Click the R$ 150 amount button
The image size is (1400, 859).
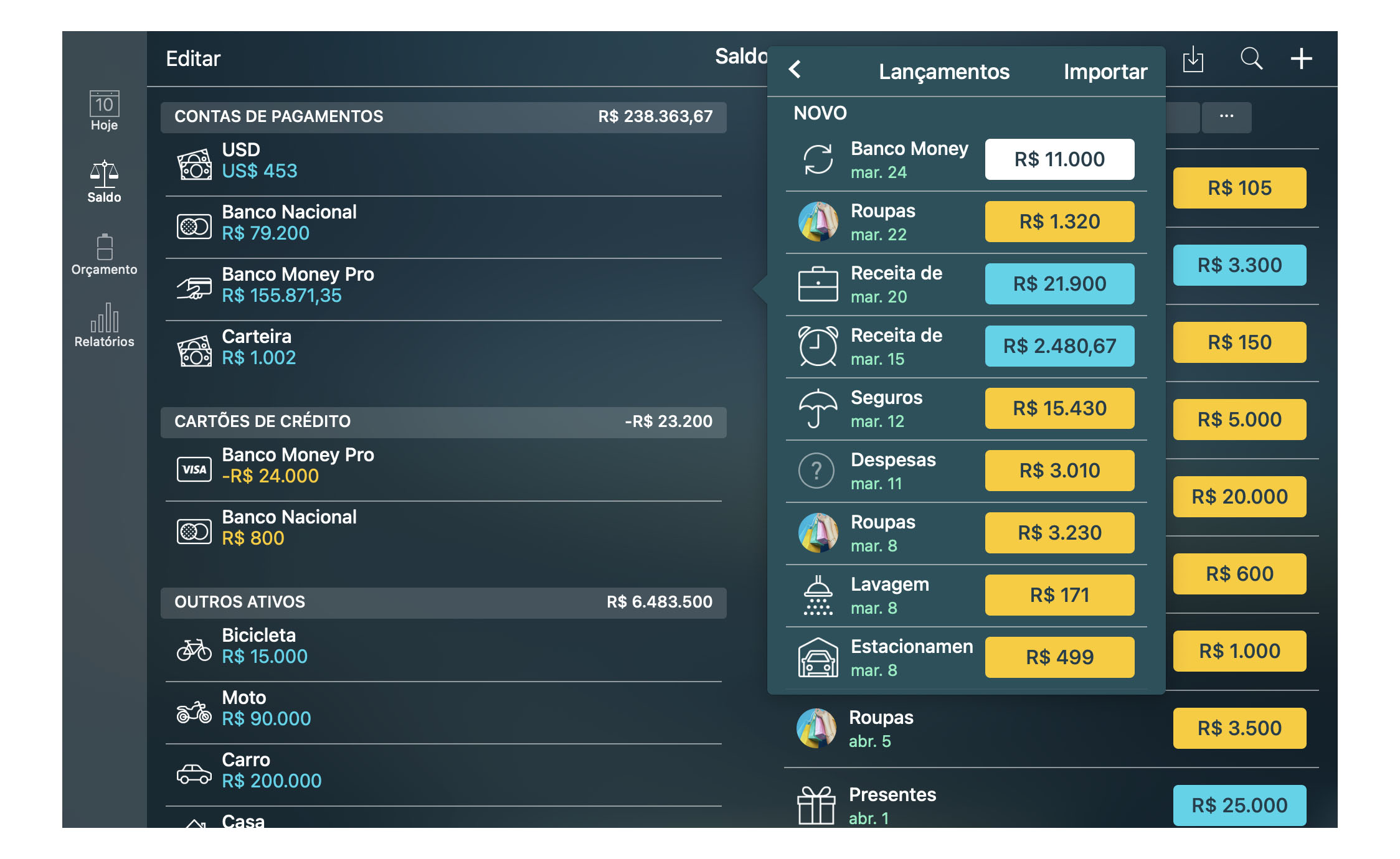(x=1239, y=342)
